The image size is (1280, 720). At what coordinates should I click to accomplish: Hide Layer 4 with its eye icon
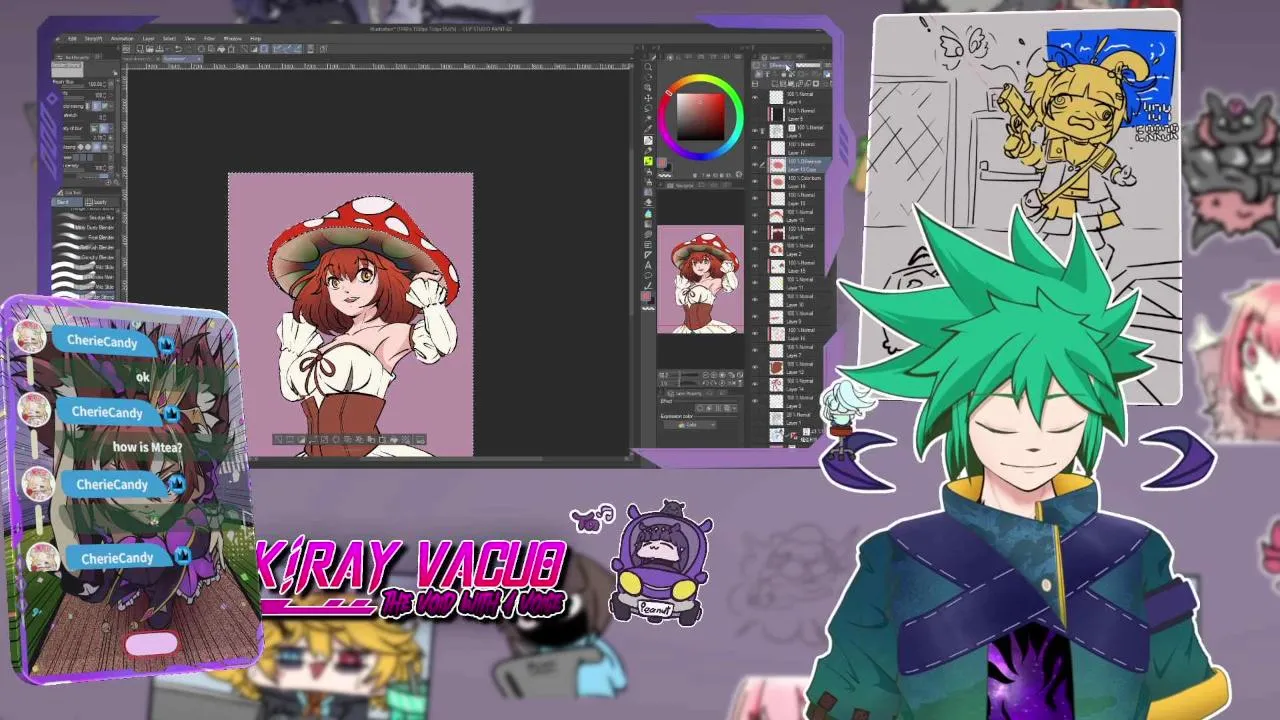tap(755, 98)
